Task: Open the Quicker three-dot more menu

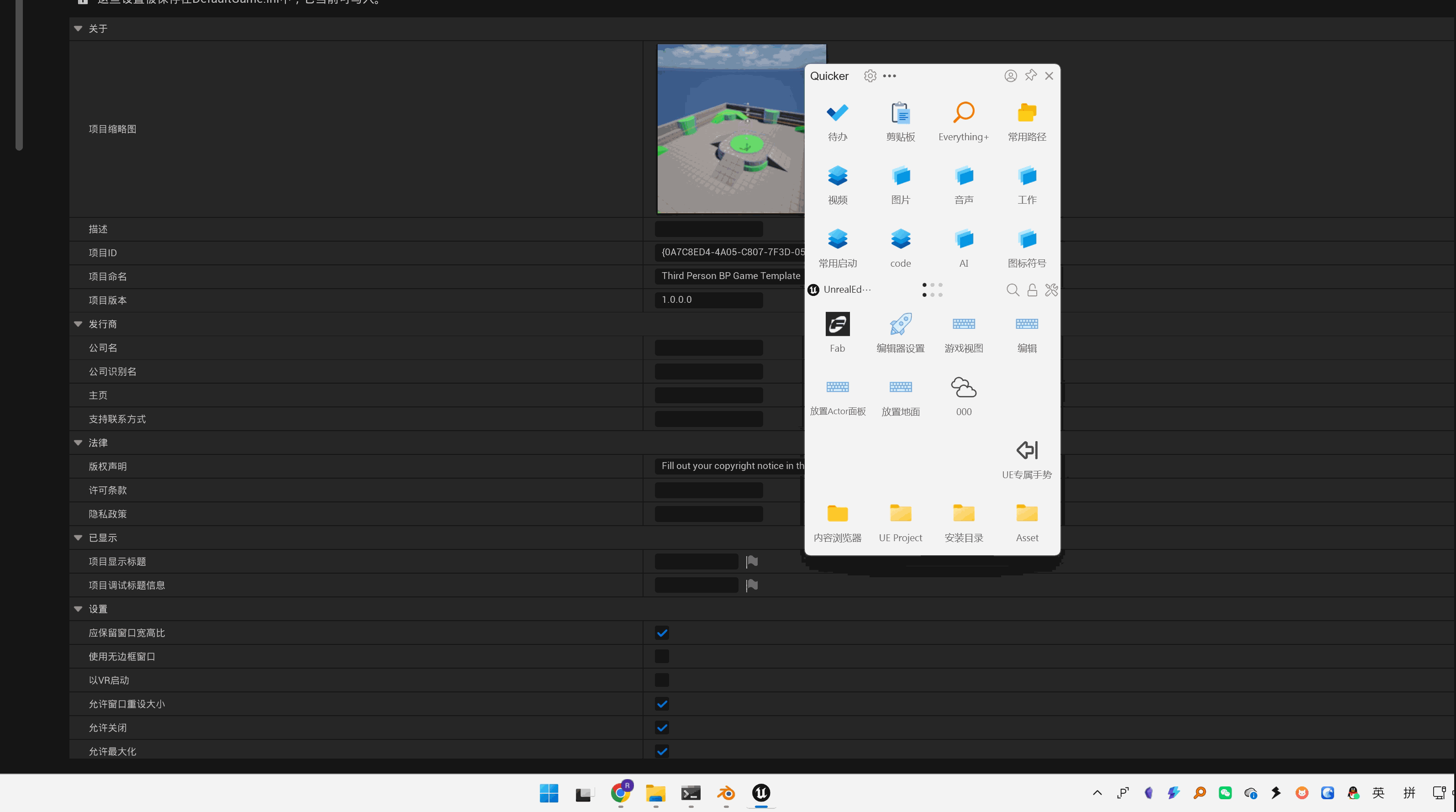Action: click(x=889, y=76)
